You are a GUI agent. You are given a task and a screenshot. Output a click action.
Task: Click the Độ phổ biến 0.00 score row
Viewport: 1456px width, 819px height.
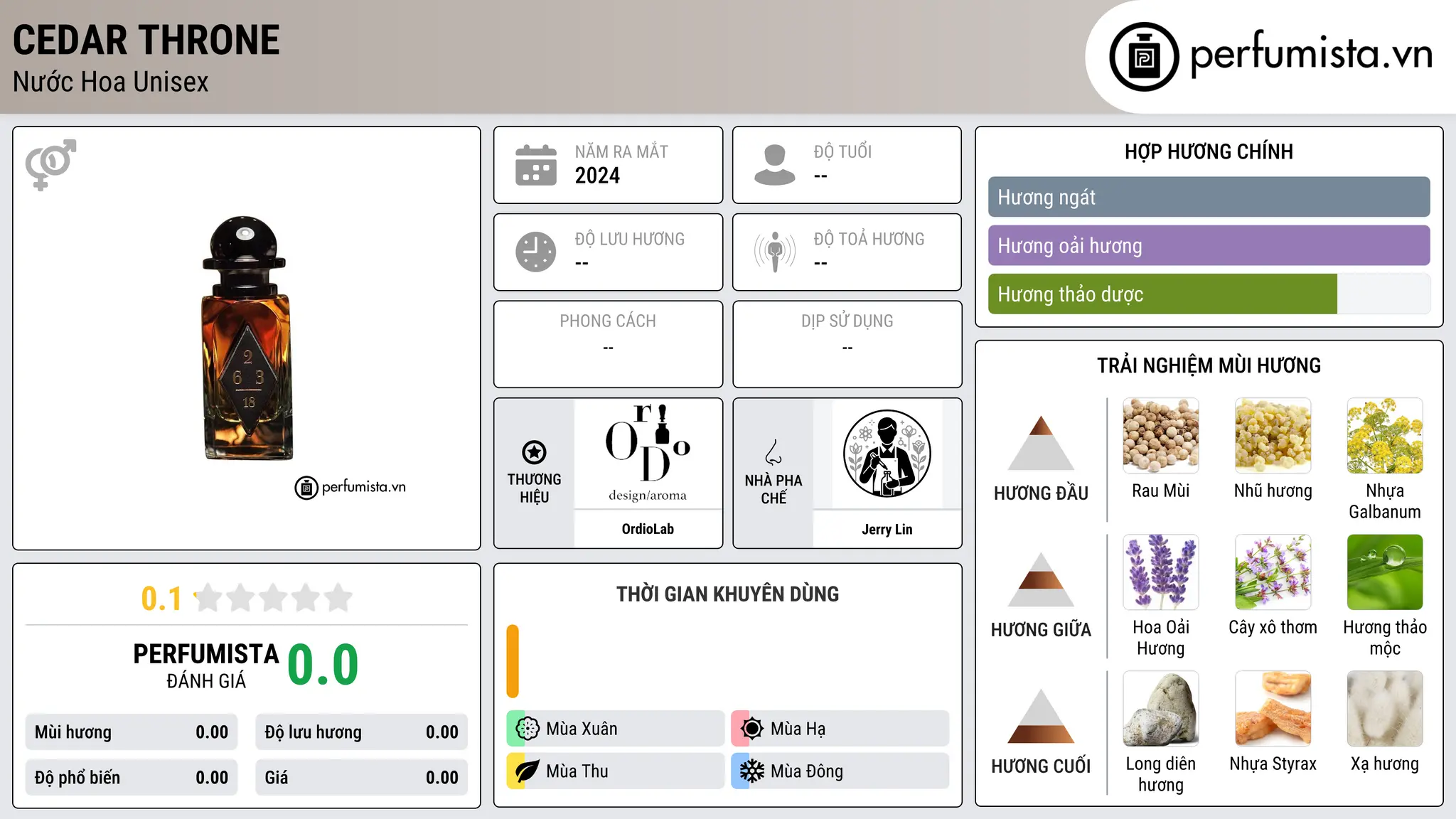tap(132, 778)
